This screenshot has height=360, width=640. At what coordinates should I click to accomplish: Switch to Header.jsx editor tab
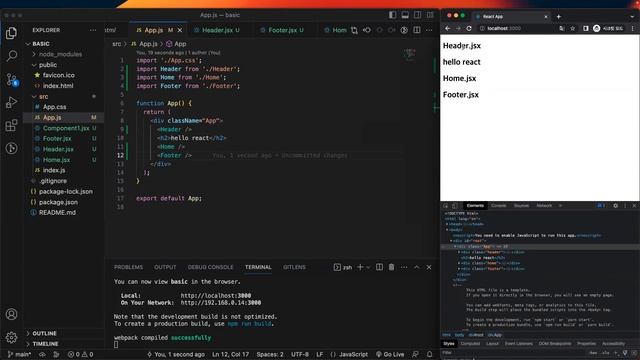point(217,30)
